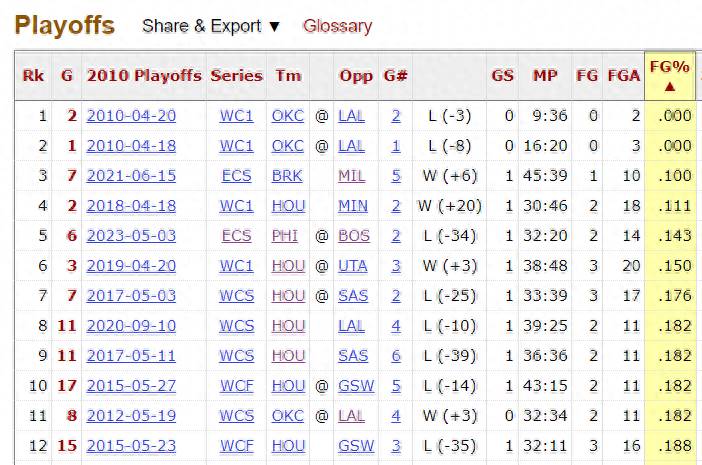Screen dimensions: 702x465
Task: Click the BRK team link
Action: [287, 176]
